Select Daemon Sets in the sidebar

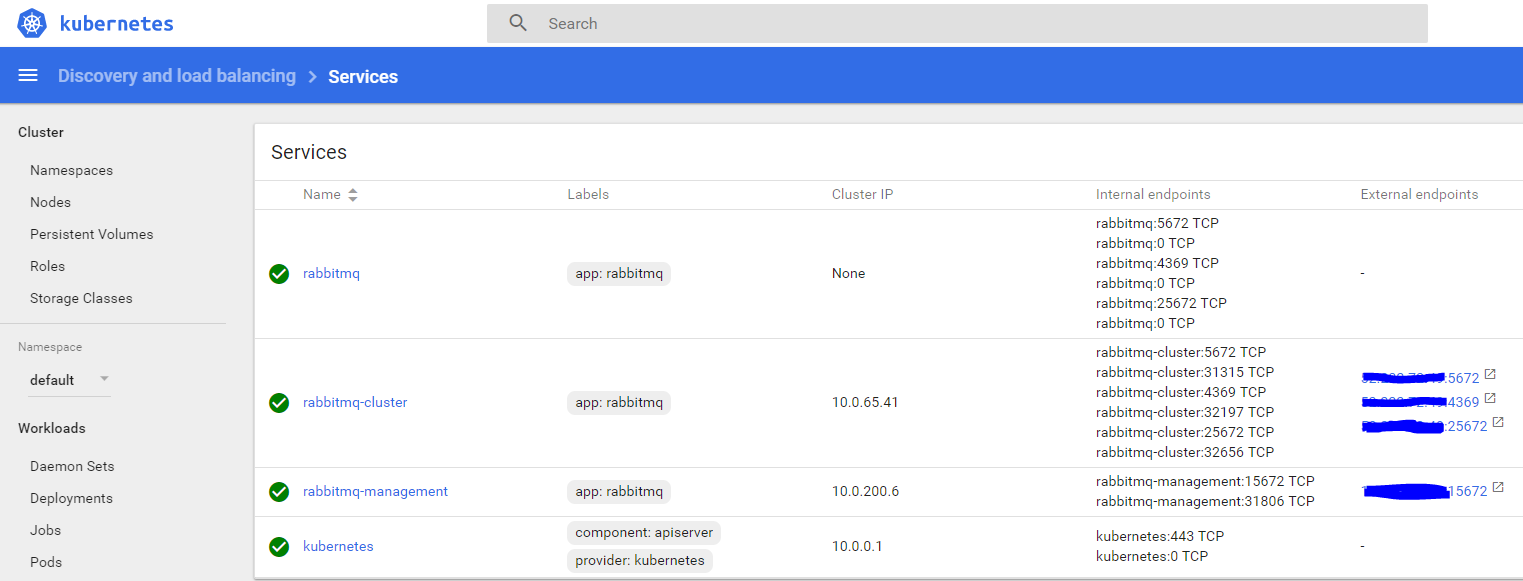pyautogui.click(x=72, y=467)
